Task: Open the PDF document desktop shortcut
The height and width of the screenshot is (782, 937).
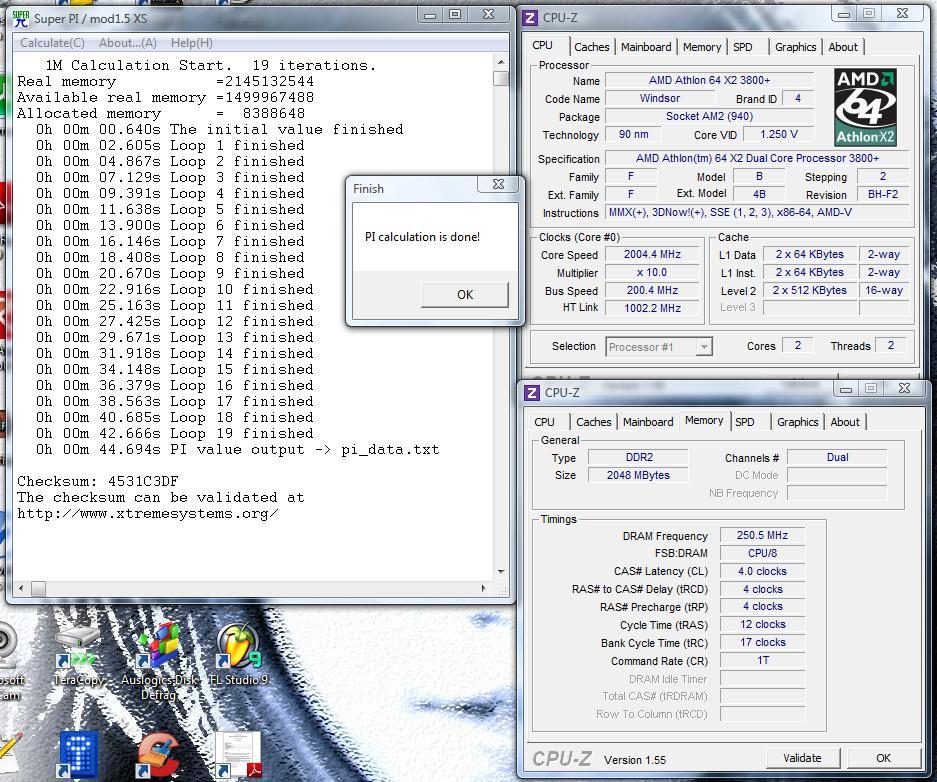Action: 238,755
